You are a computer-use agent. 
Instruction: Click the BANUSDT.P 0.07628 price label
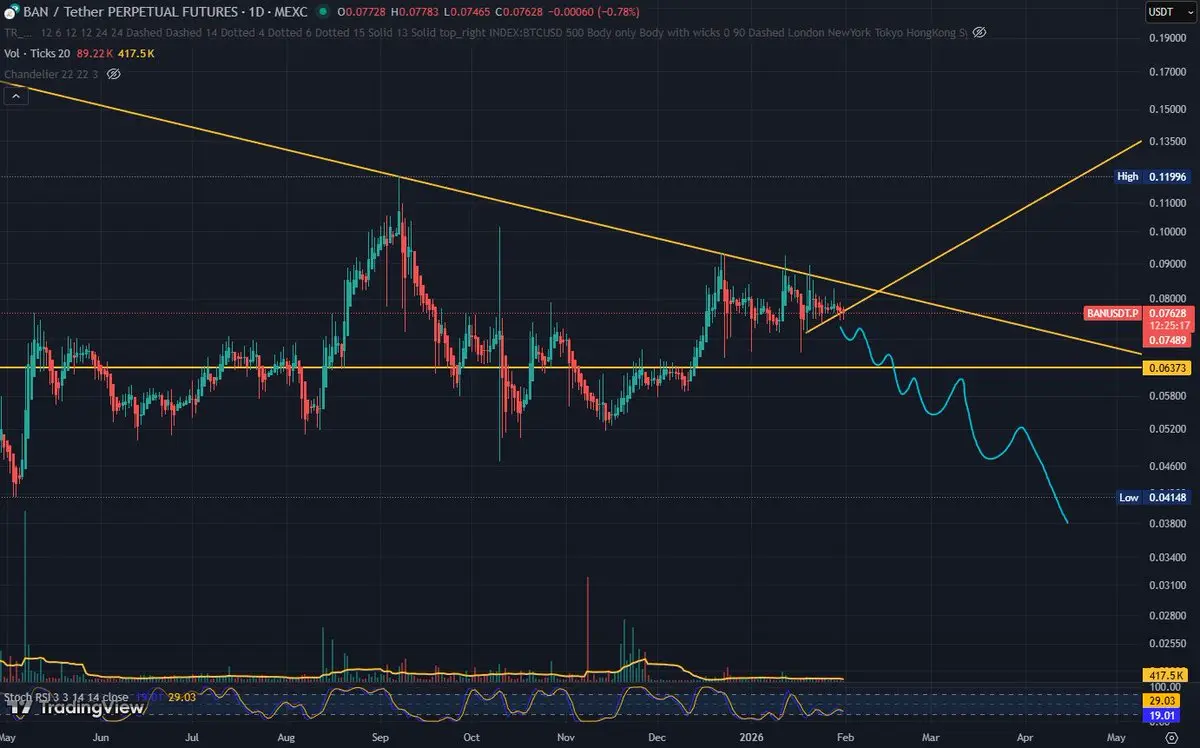point(1140,313)
